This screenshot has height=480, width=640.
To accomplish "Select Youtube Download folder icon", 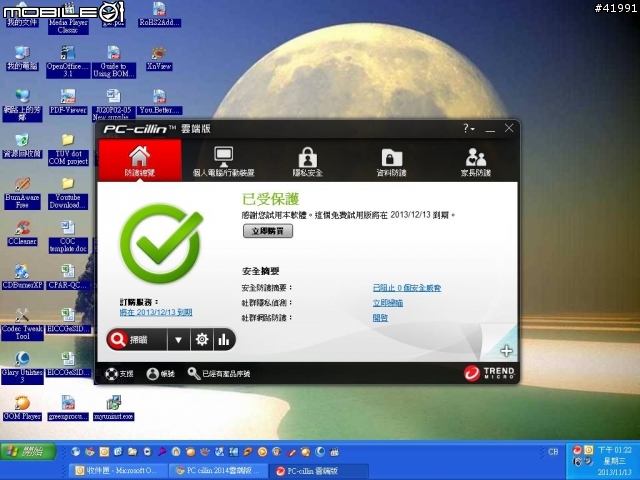I will click(68, 193).
